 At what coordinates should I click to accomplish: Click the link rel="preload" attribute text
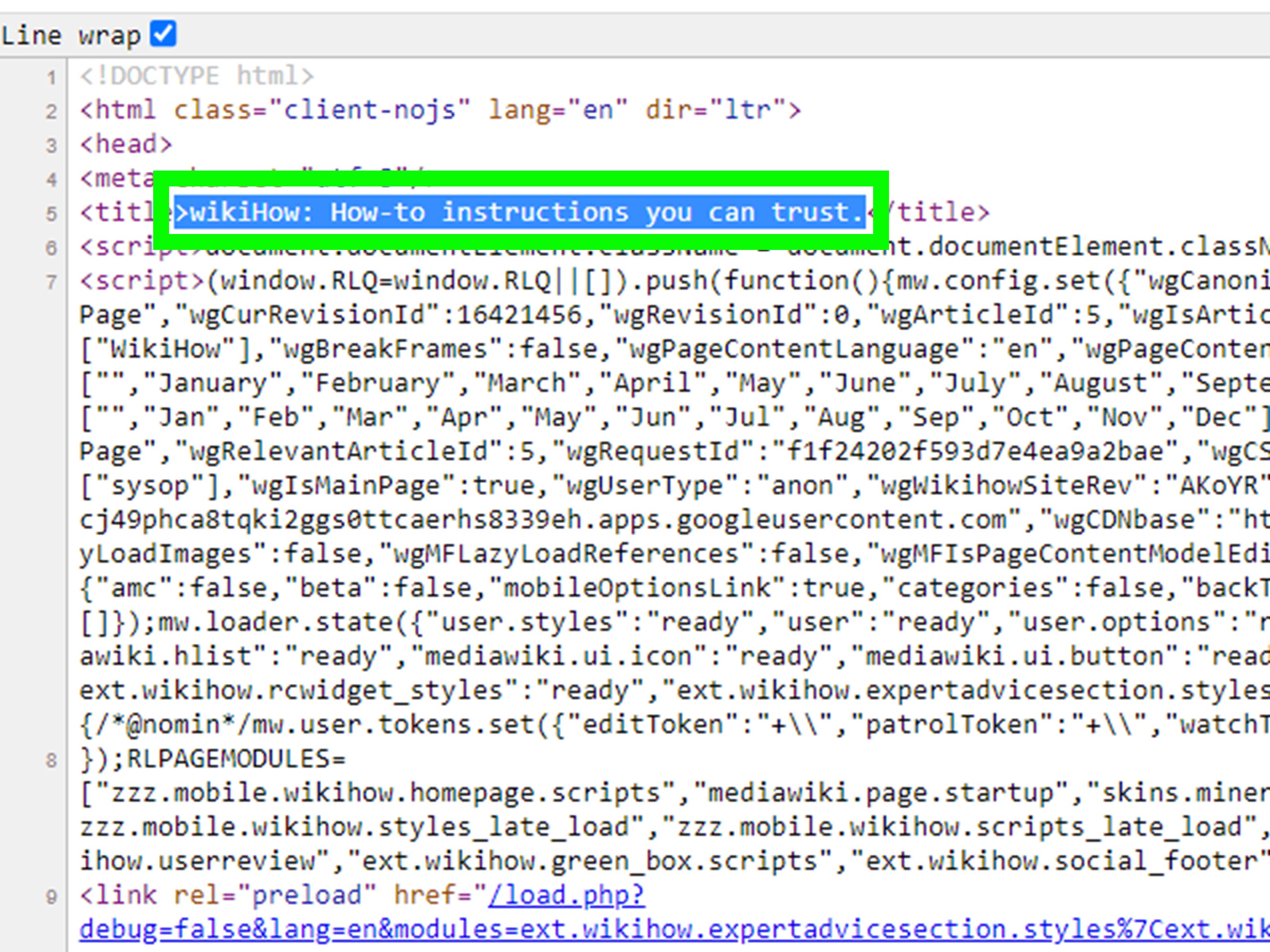[275, 894]
